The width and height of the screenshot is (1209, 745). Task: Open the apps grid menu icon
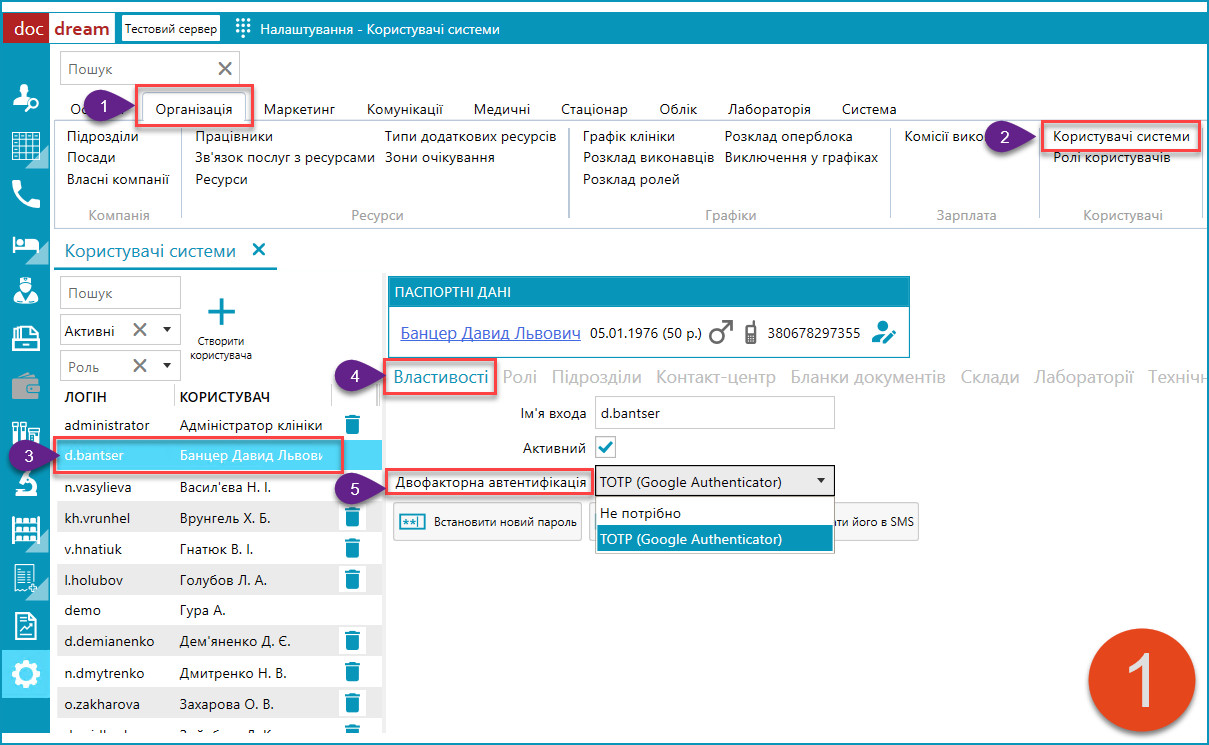242,29
